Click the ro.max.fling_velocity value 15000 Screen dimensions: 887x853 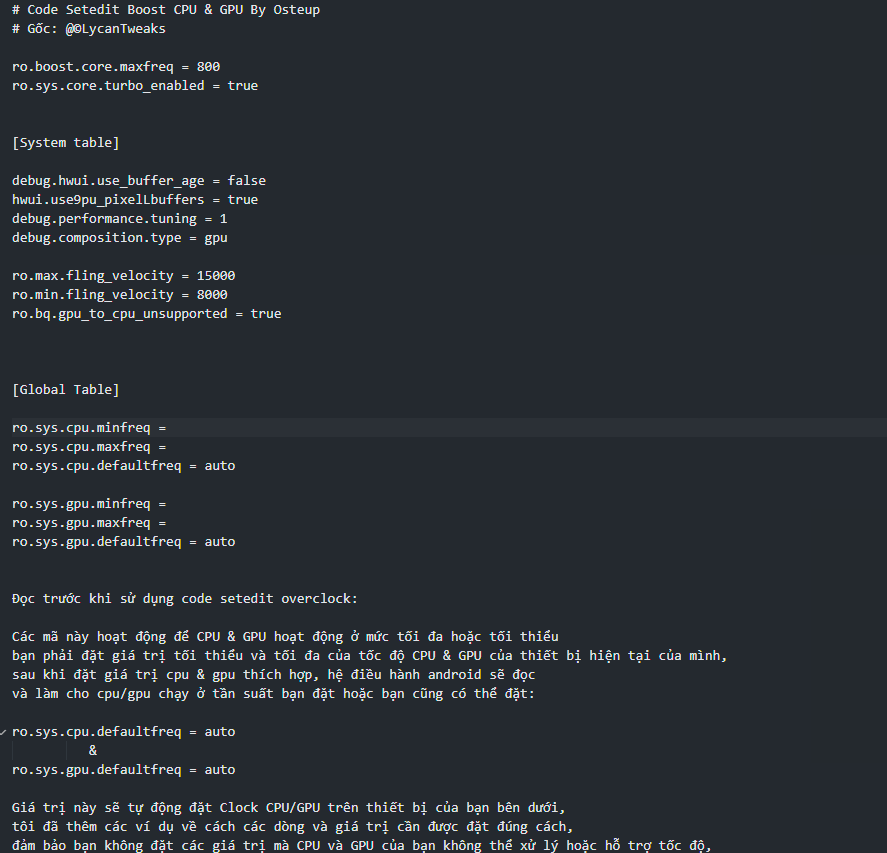216,276
